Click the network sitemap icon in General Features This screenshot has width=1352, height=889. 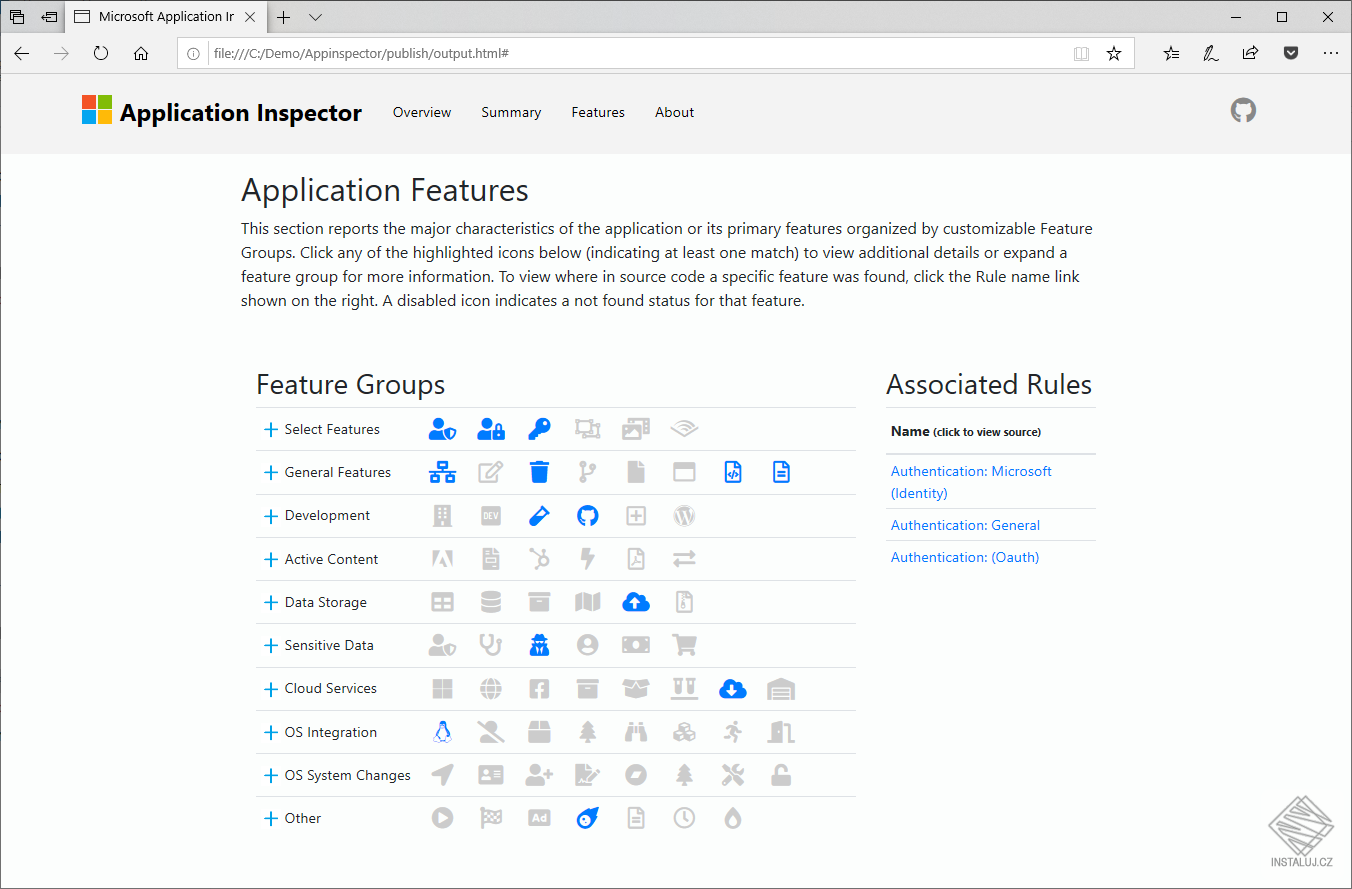pyautogui.click(x=442, y=472)
